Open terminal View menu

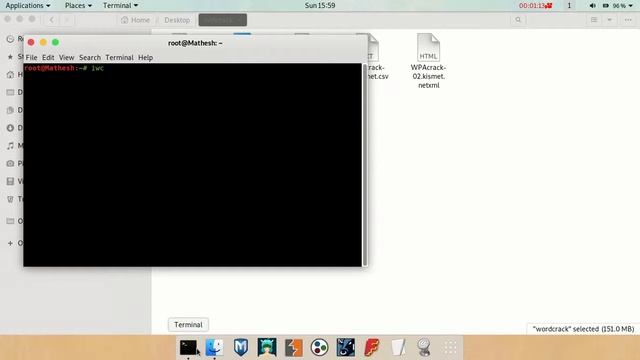click(67, 58)
